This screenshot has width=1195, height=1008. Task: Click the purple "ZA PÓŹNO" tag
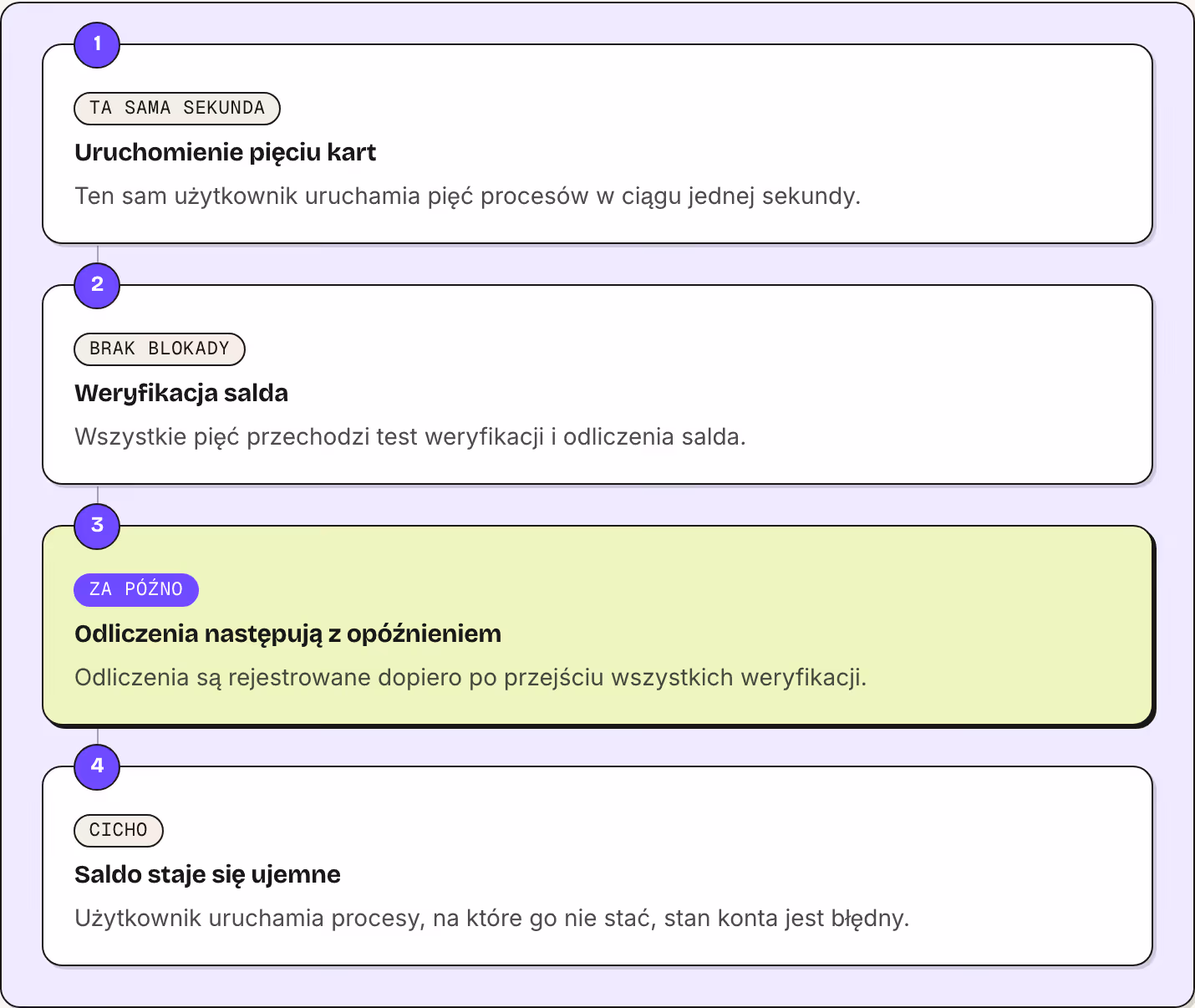[x=136, y=589]
